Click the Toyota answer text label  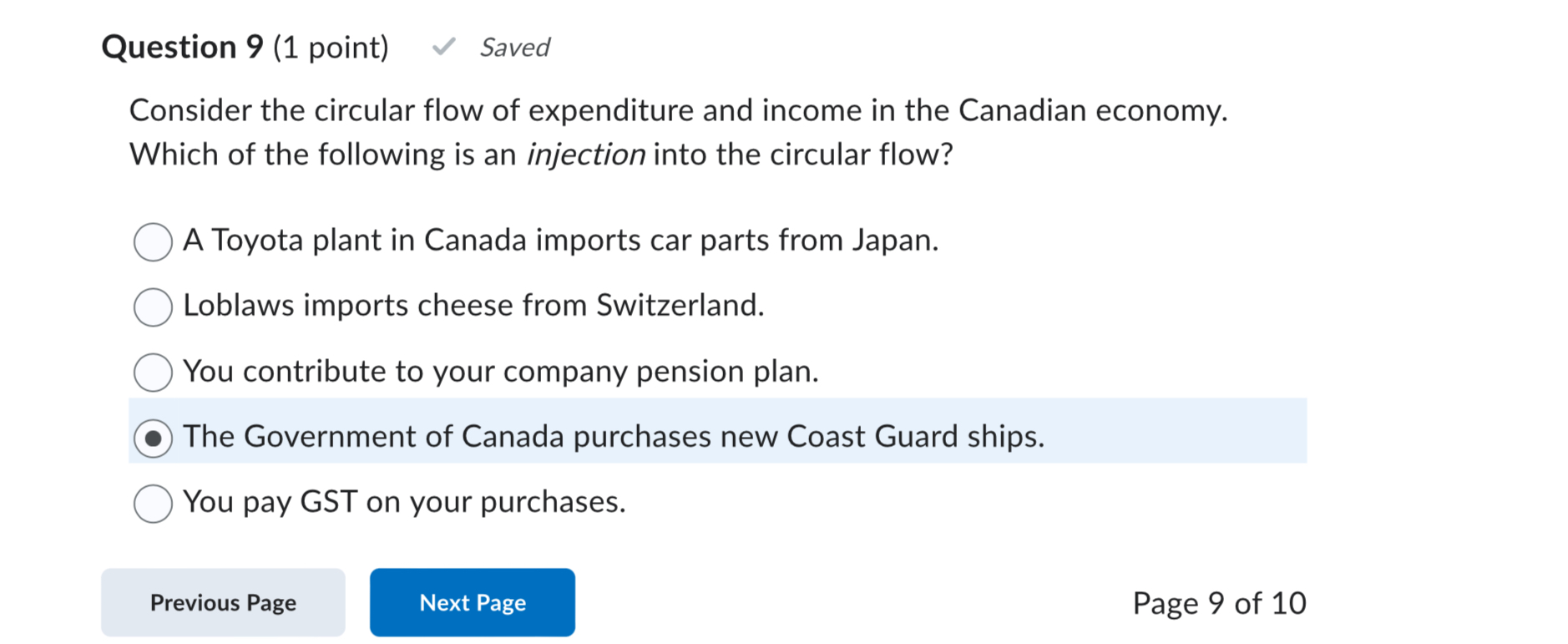coord(561,241)
